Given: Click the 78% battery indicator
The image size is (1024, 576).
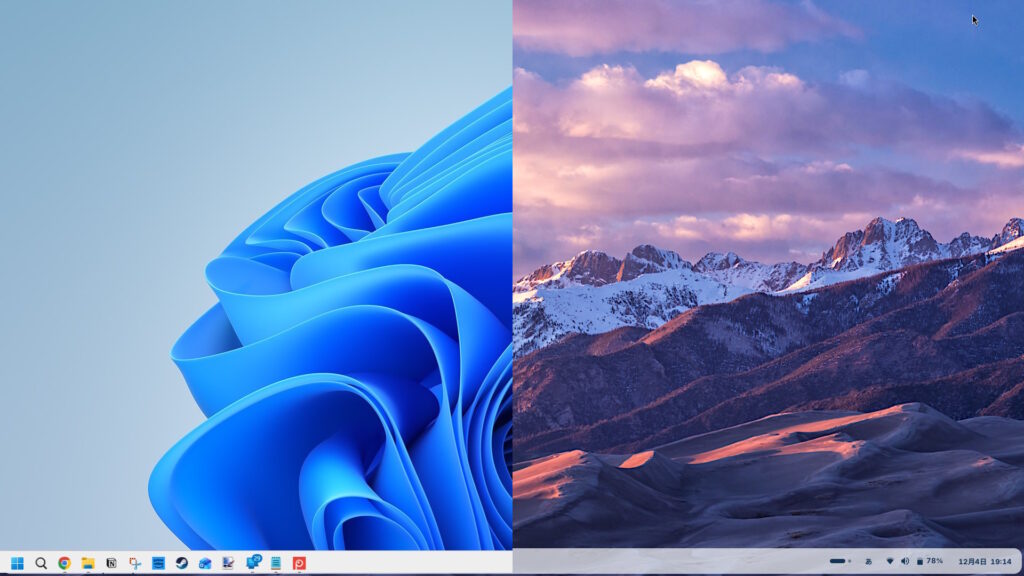Looking at the screenshot, I should tap(930, 561).
